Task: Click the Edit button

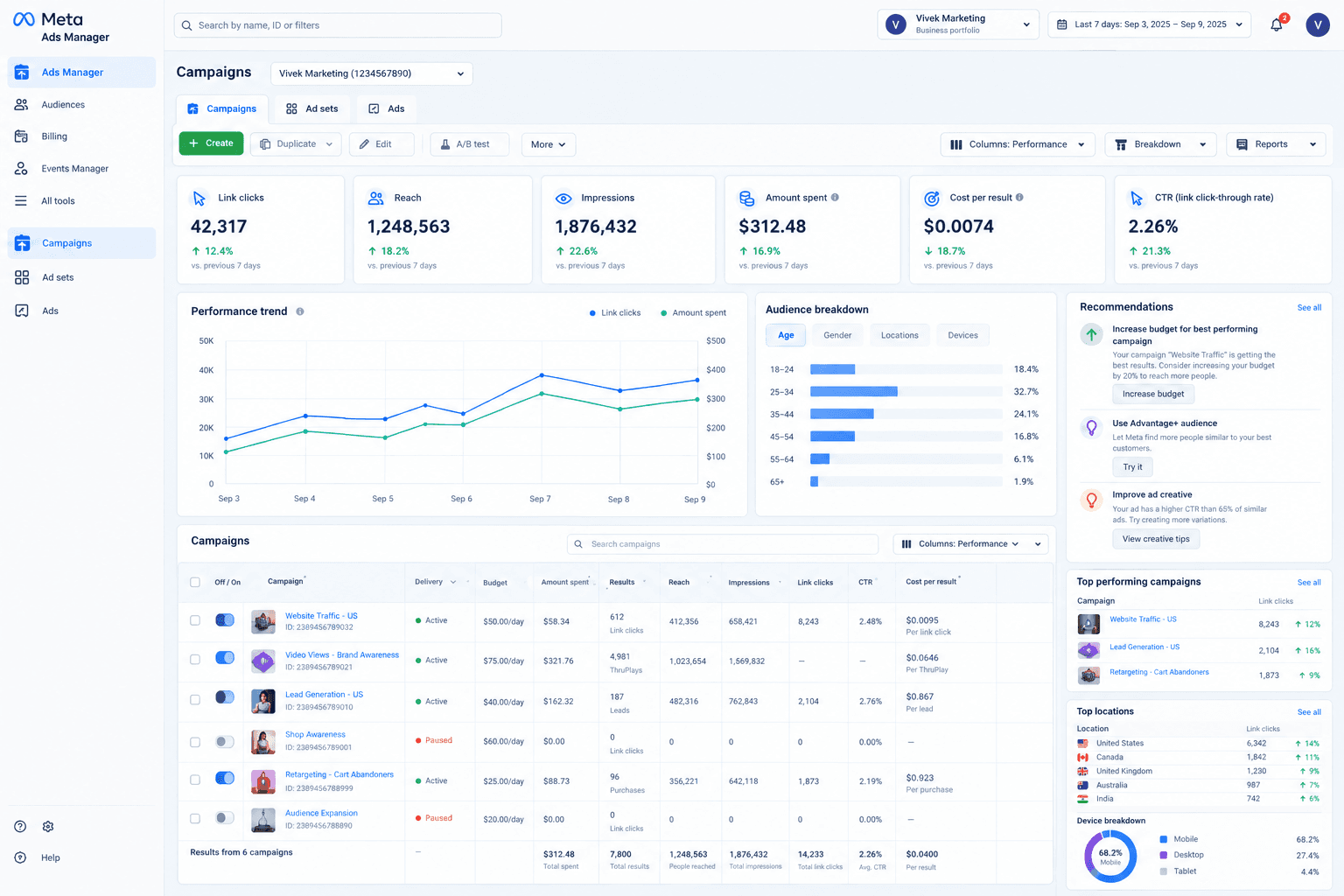Action: [x=381, y=144]
